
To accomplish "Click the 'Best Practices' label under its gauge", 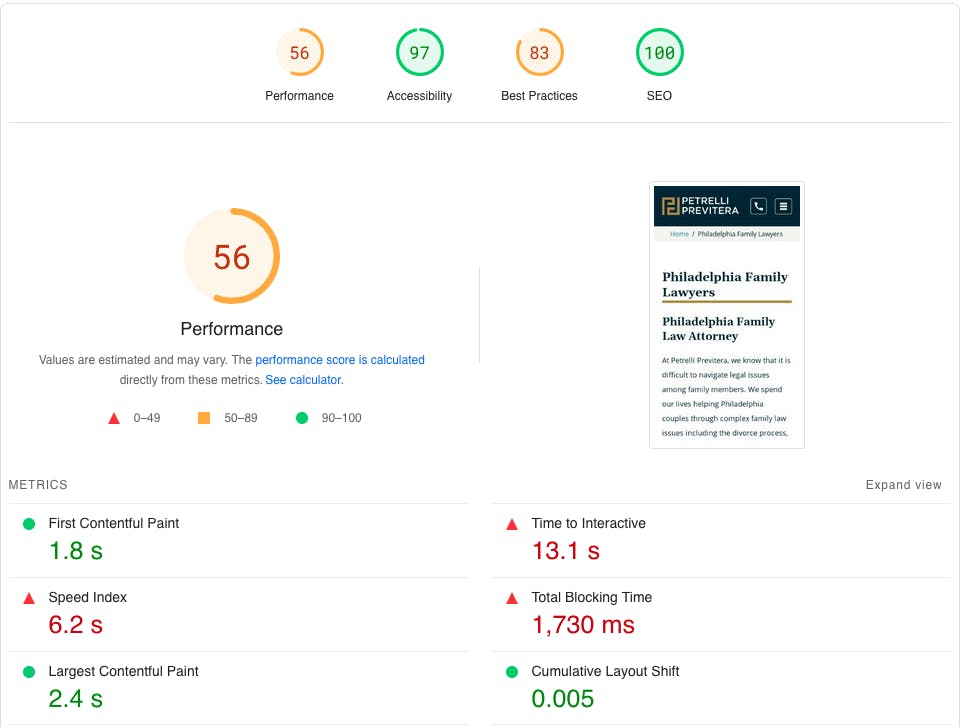I will click(x=539, y=96).
